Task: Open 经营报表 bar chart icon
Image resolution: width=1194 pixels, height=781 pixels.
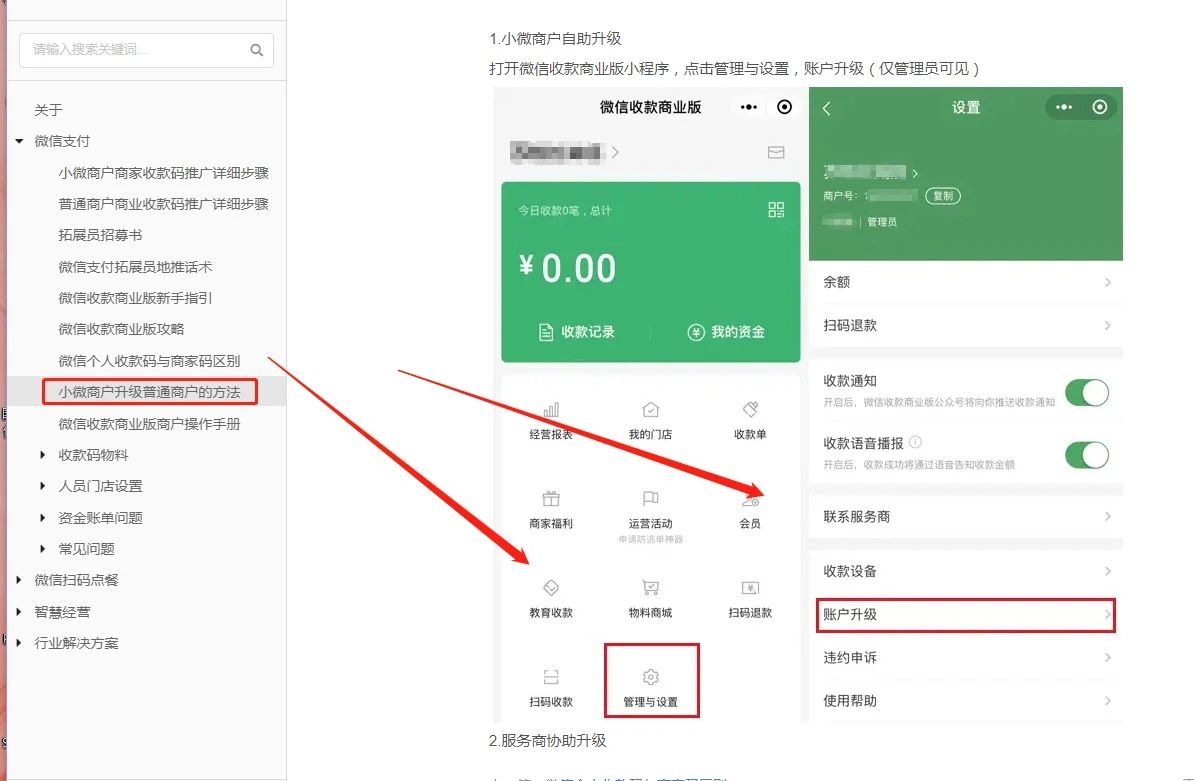Action: (x=551, y=410)
